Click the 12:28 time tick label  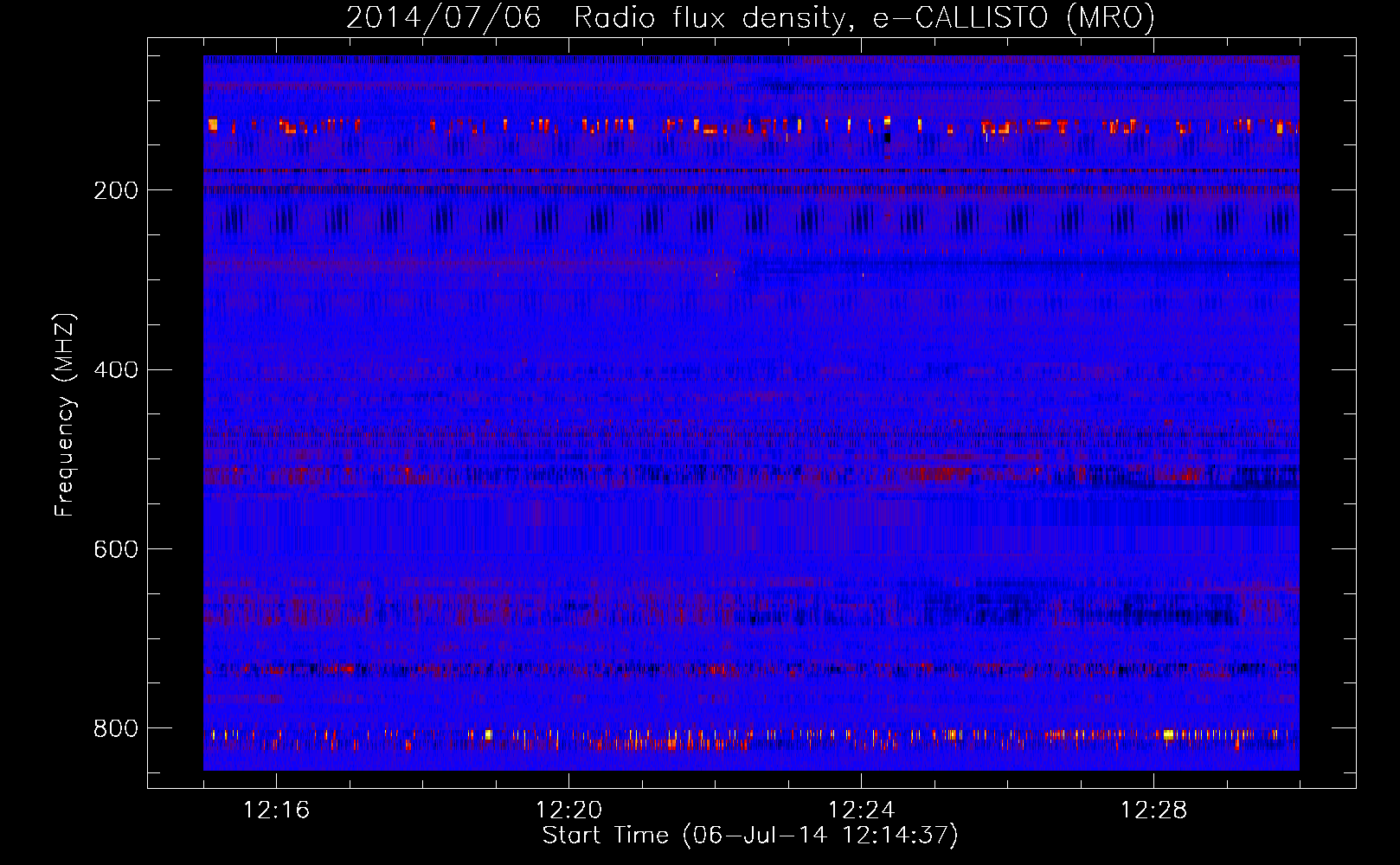pyautogui.click(x=1153, y=811)
